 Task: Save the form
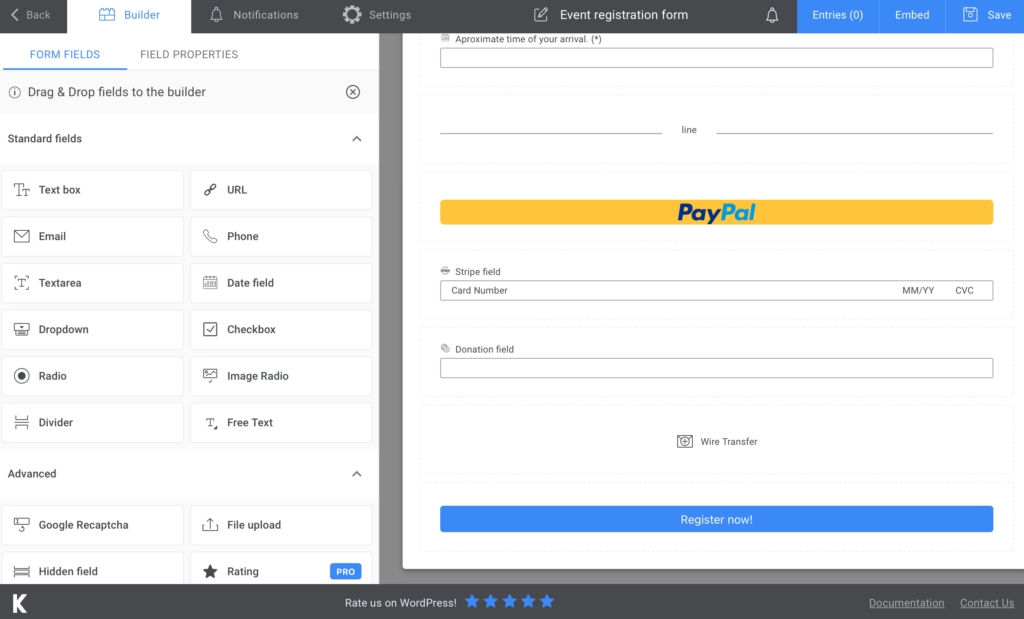(985, 15)
